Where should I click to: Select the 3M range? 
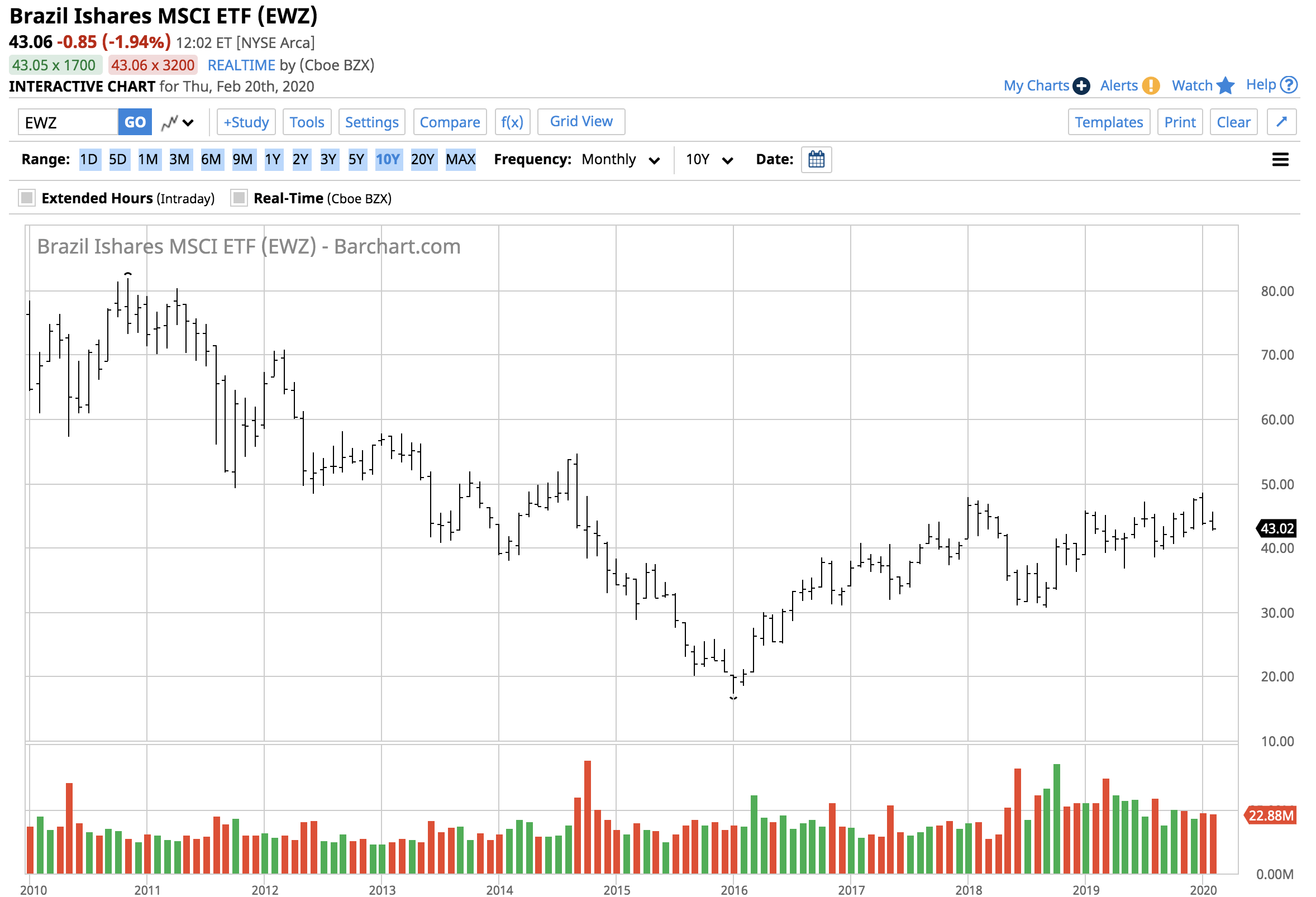[179, 160]
